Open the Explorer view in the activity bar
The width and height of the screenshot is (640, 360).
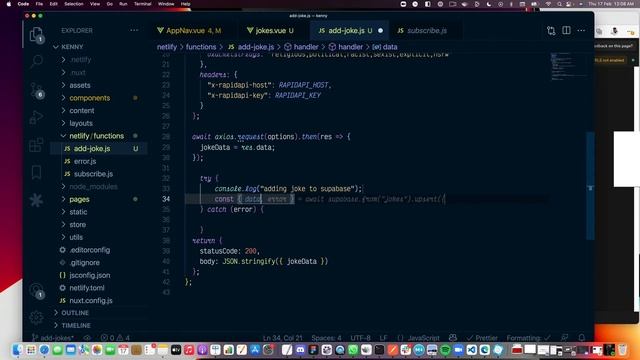point(36,34)
